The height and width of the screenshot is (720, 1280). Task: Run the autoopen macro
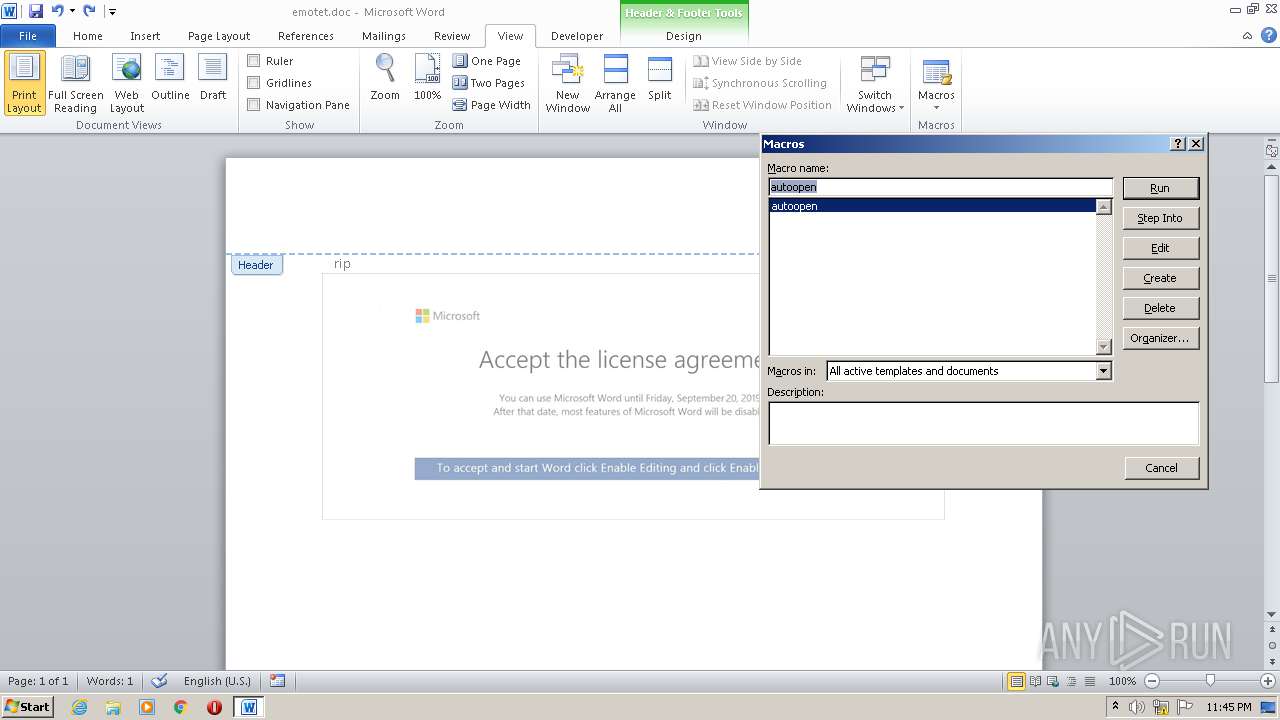[x=1160, y=188]
